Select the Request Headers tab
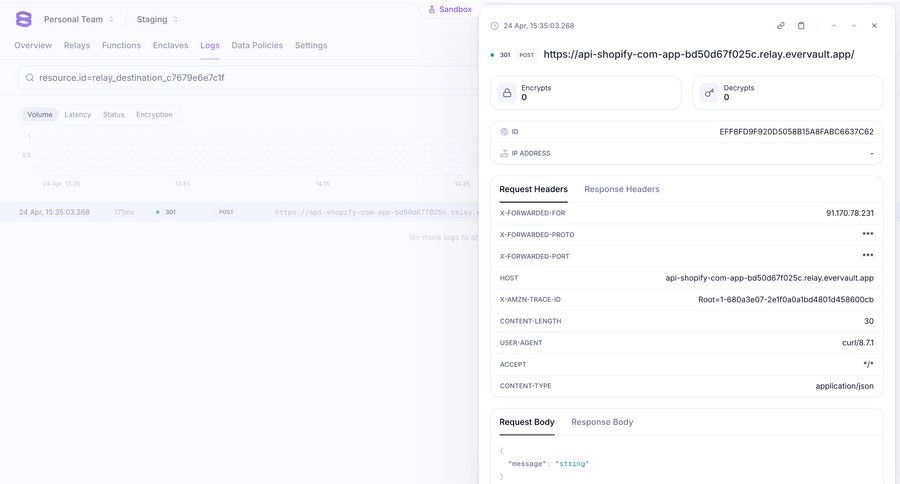Screen dimensions: 900x484 tap(533, 189)
